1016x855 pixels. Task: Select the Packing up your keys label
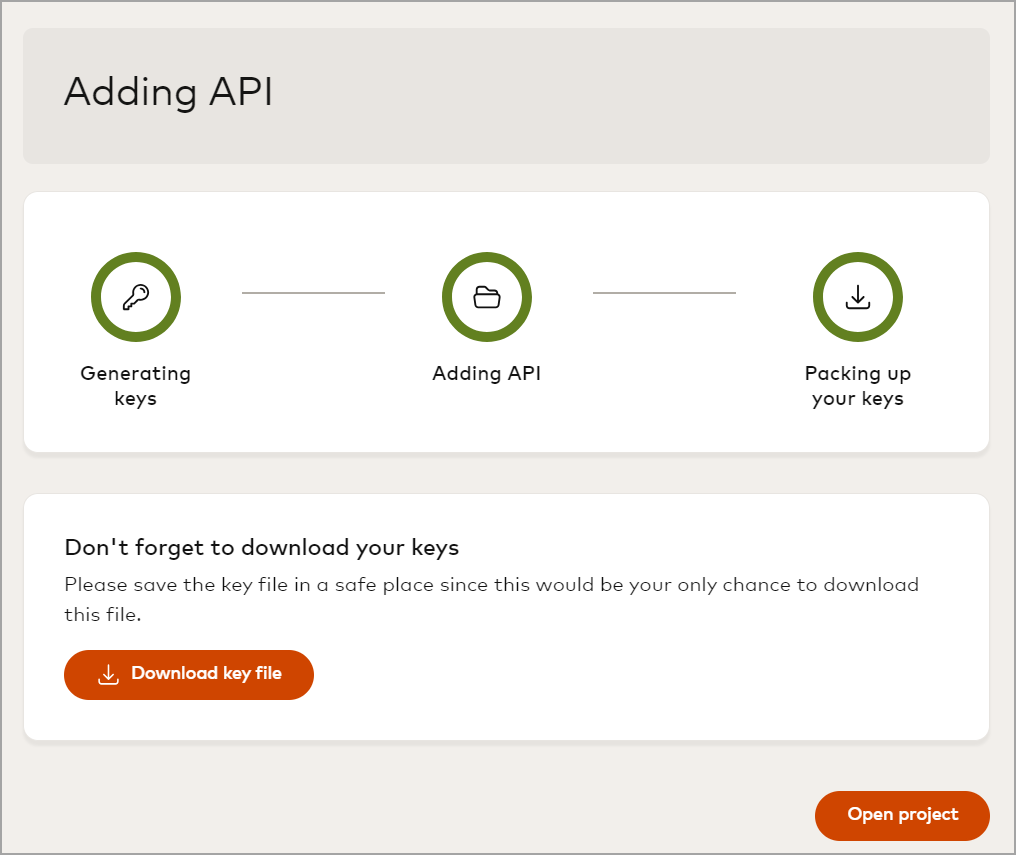click(858, 386)
